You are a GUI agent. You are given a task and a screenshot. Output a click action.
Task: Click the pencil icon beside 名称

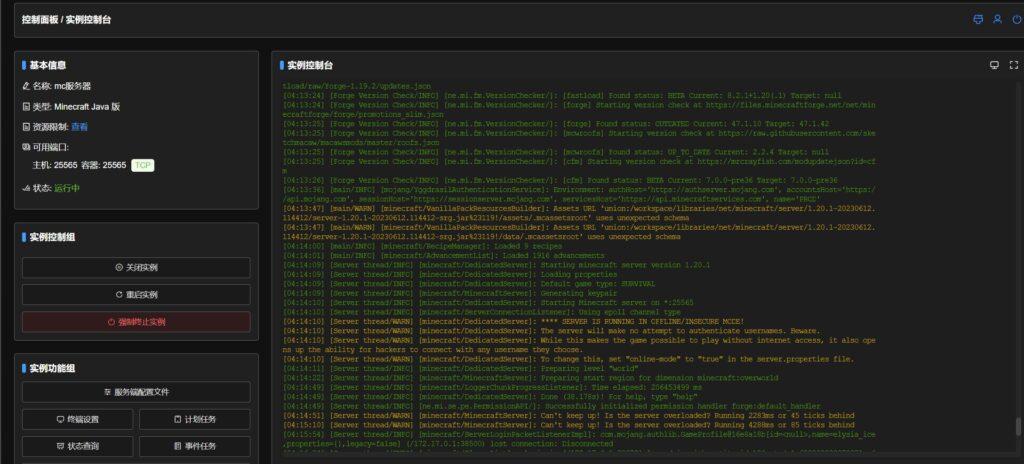pyautogui.click(x=26, y=86)
